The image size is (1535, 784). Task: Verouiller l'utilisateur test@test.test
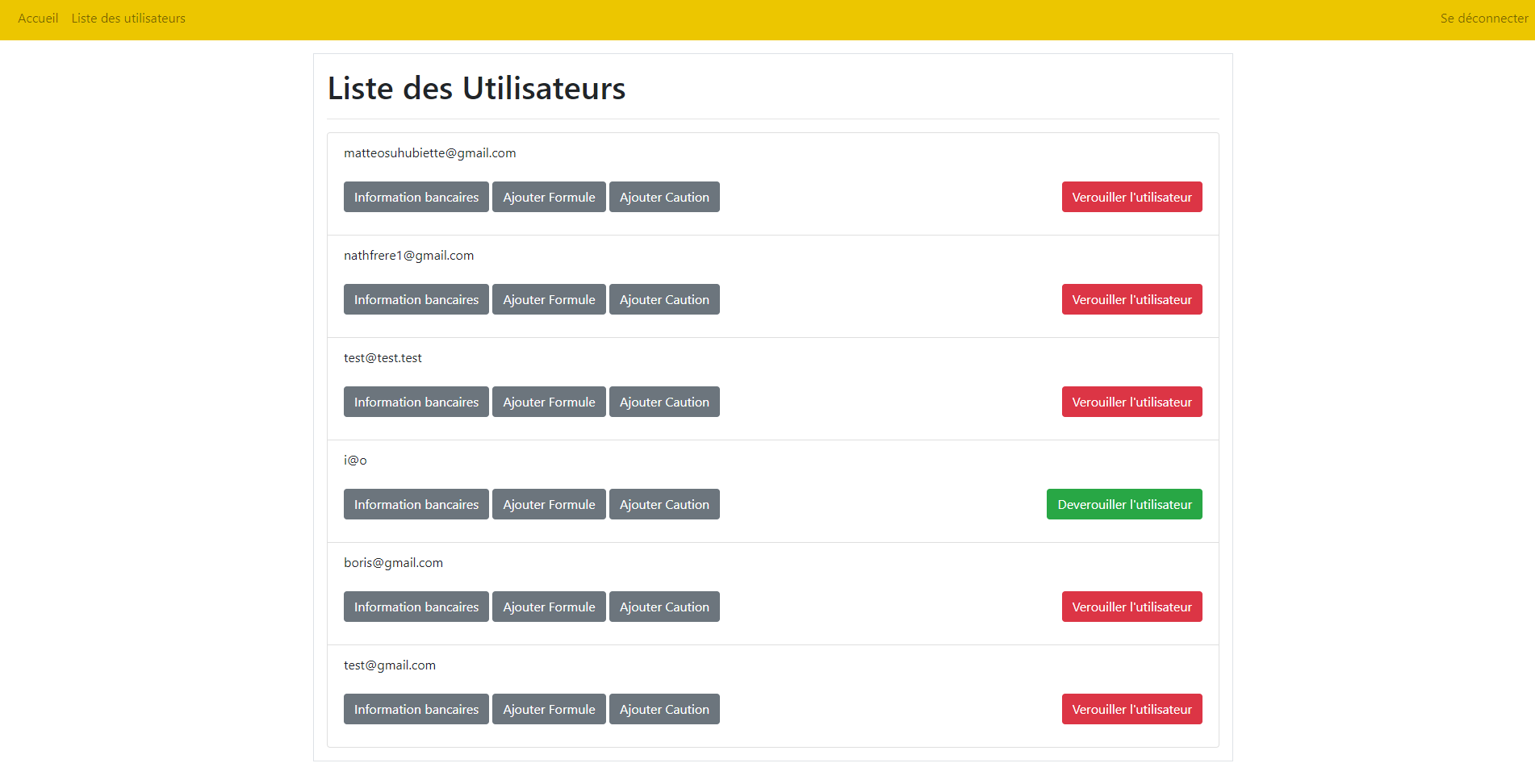coord(1131,402)
